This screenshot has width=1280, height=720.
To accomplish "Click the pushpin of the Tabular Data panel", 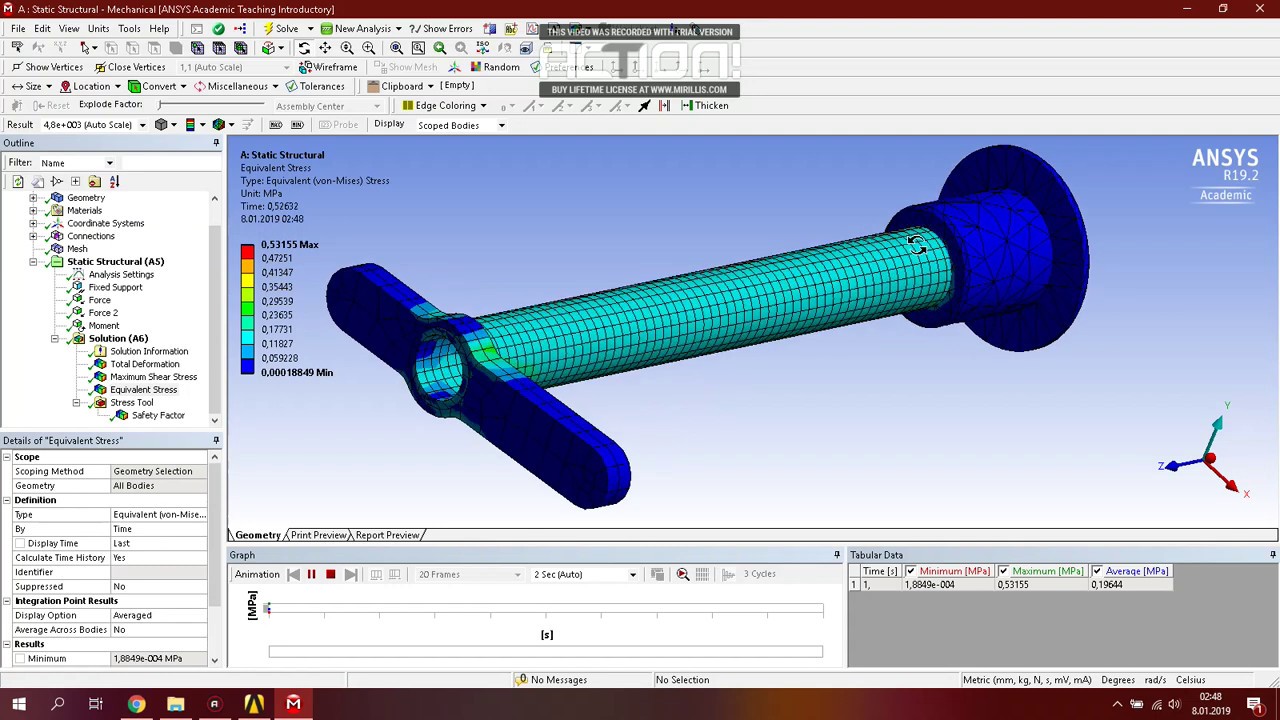I will (x=1272, y=555).
